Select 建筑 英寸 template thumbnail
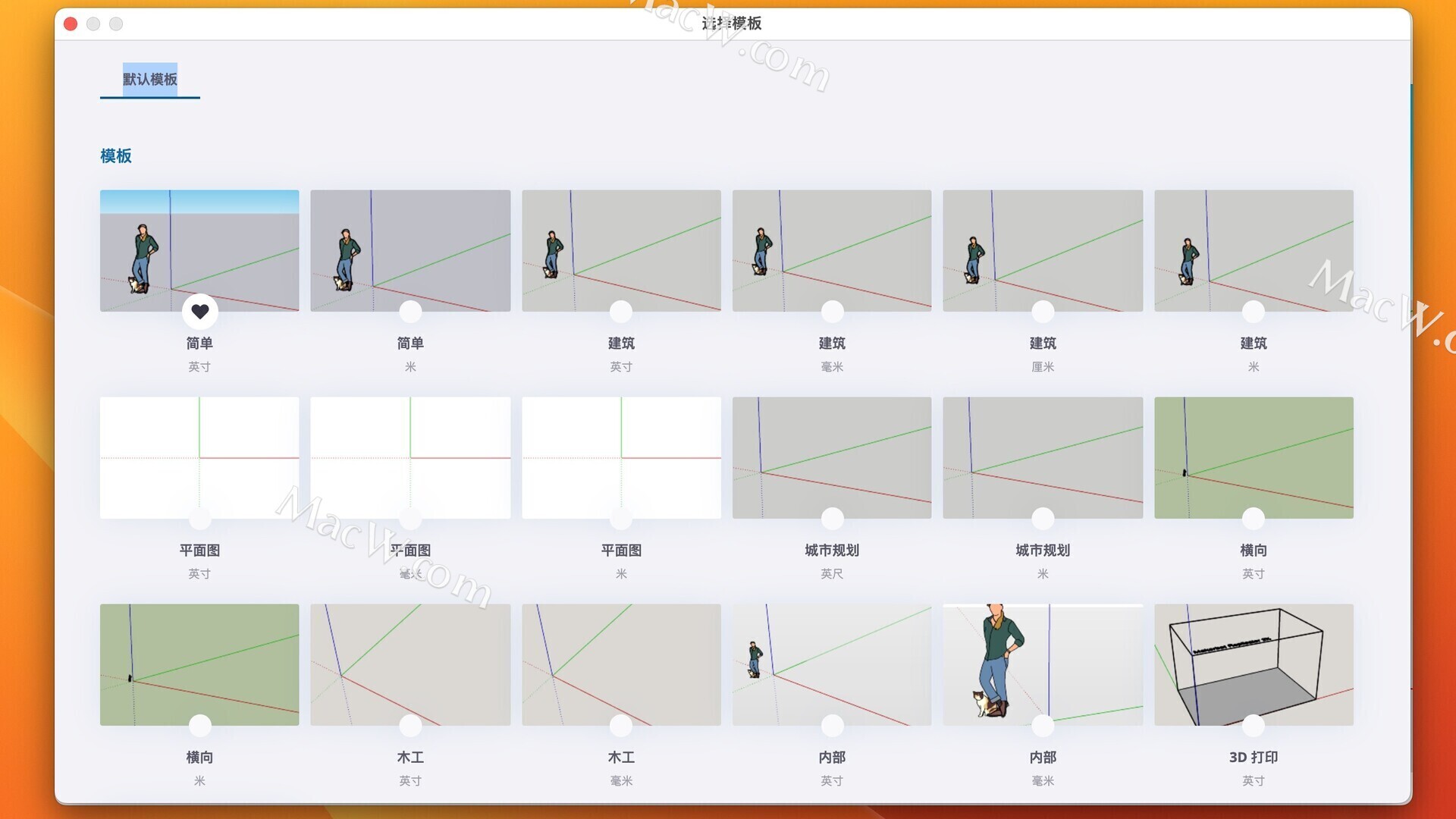1456x819 pixels. [x=621, y=250]
